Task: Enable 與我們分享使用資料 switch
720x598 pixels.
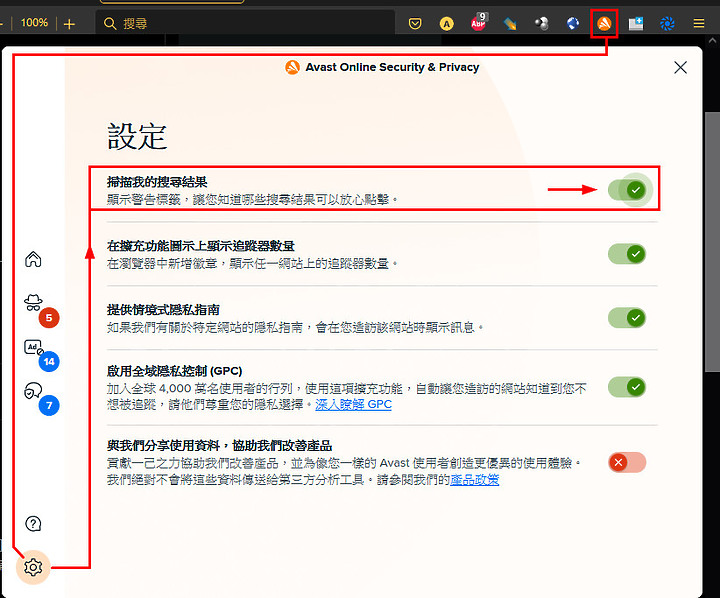Action: click(x=627, y=463)
